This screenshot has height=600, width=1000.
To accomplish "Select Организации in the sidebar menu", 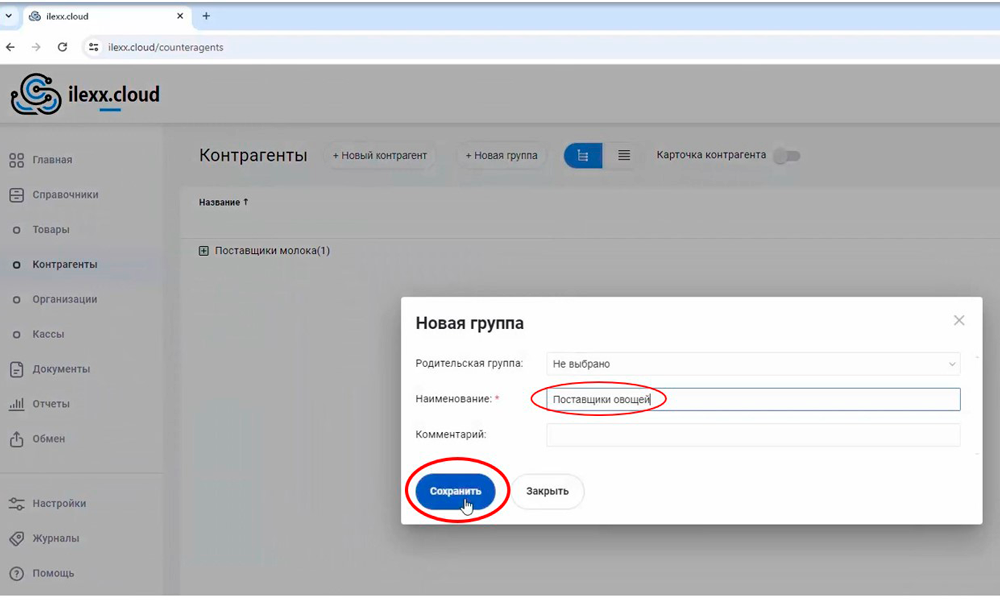I will point(64,299).
